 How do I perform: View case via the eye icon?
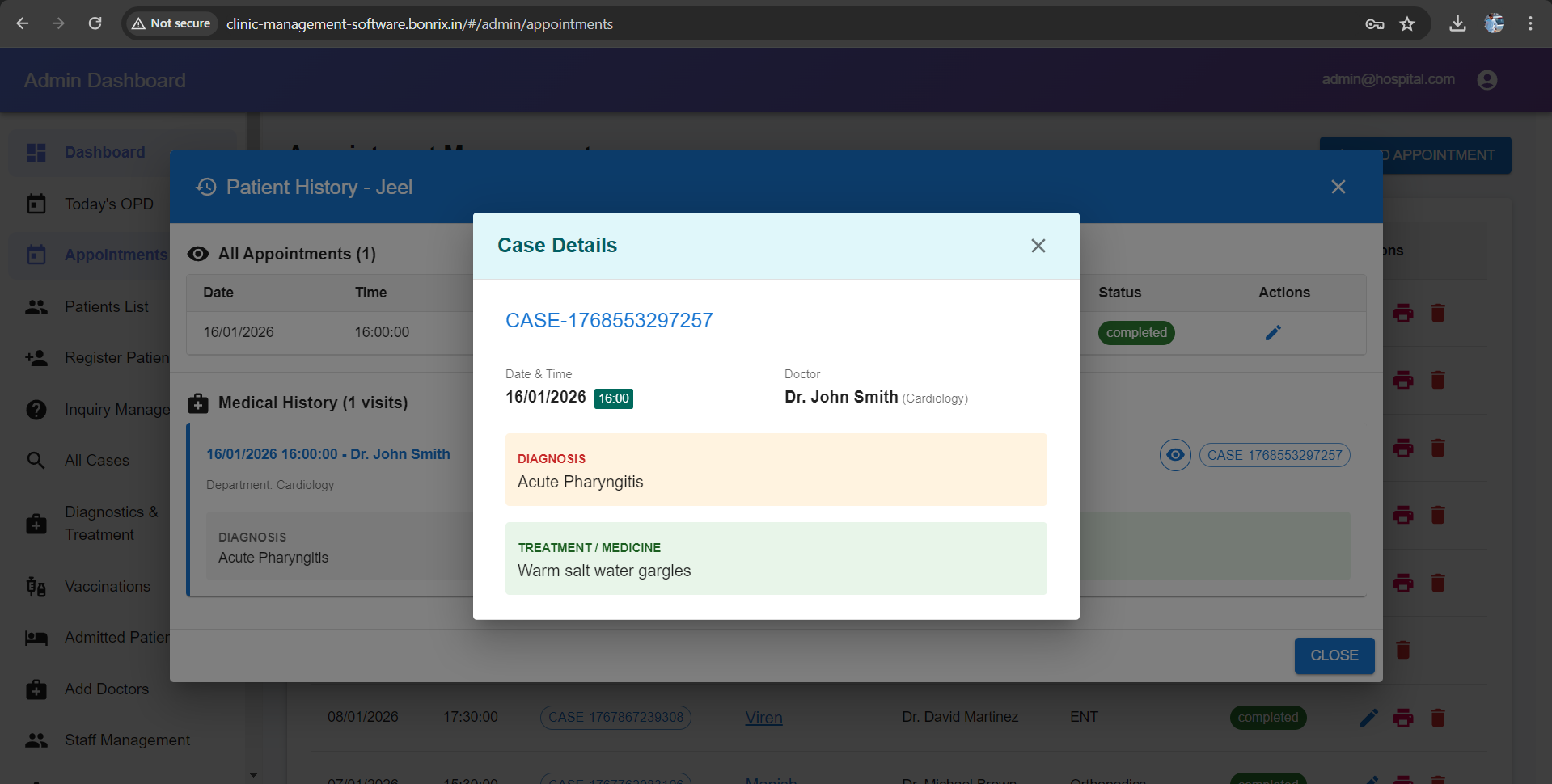coord(1174,455)
